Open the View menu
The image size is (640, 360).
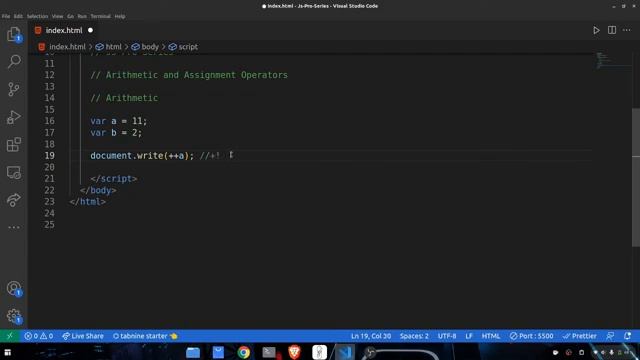tap(58, 16)
